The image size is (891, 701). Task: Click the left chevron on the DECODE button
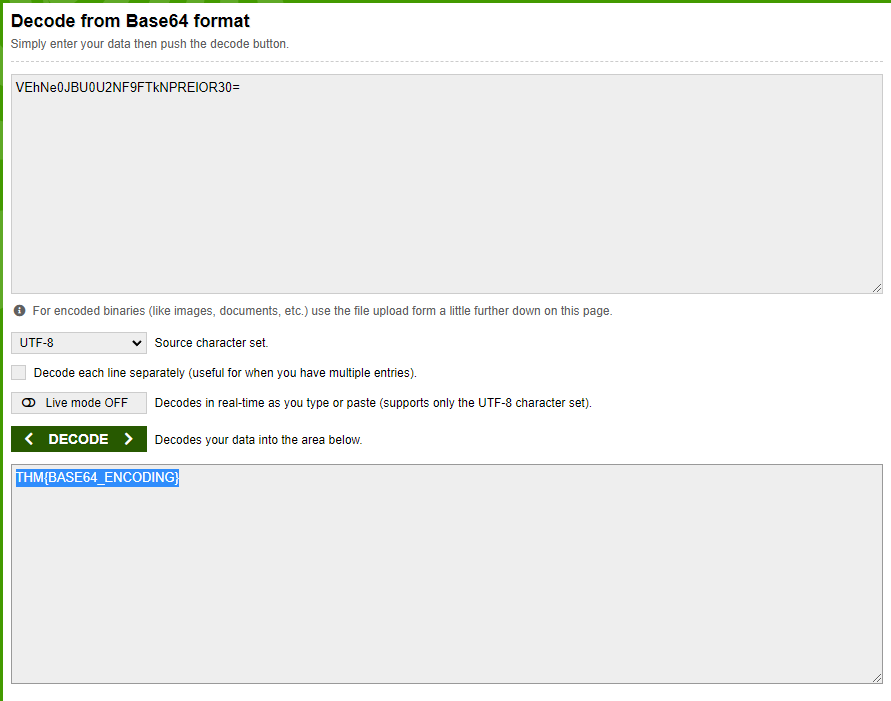(29, 439)
